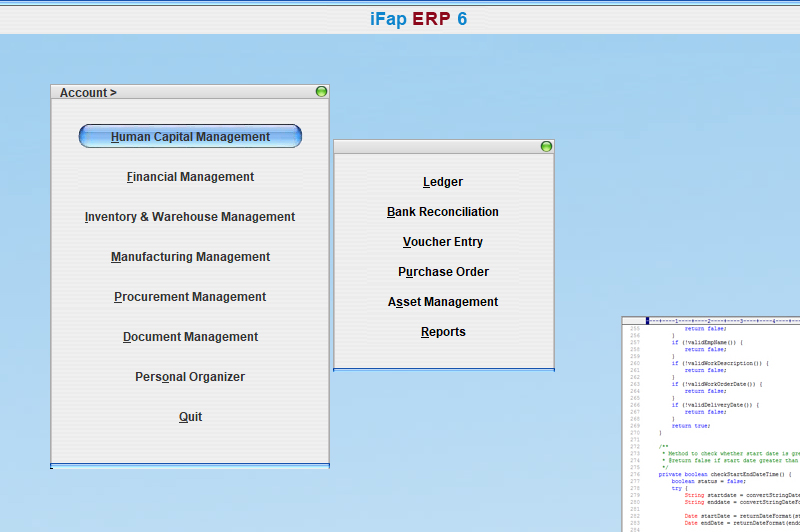
Task: Select Bank Reconciliation
Action: click(443, 212)
